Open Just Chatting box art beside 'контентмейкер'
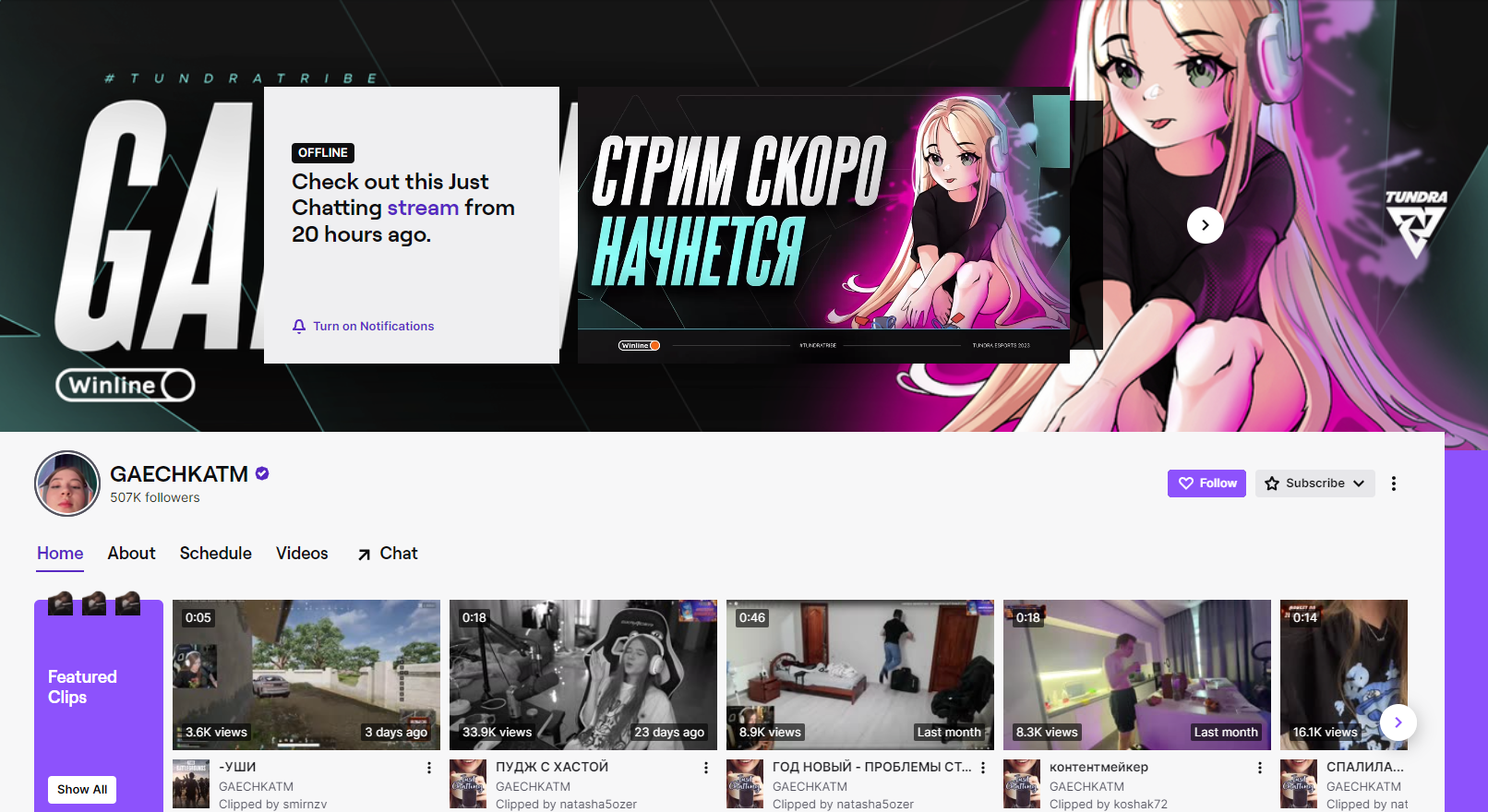The width and height of the screenshot is (1488, 812). point(1022,784)
